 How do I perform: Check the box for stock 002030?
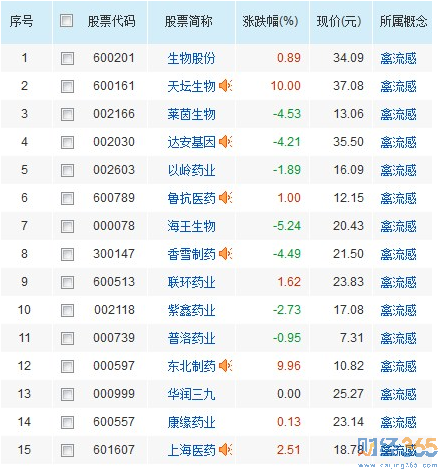point(67,142)
